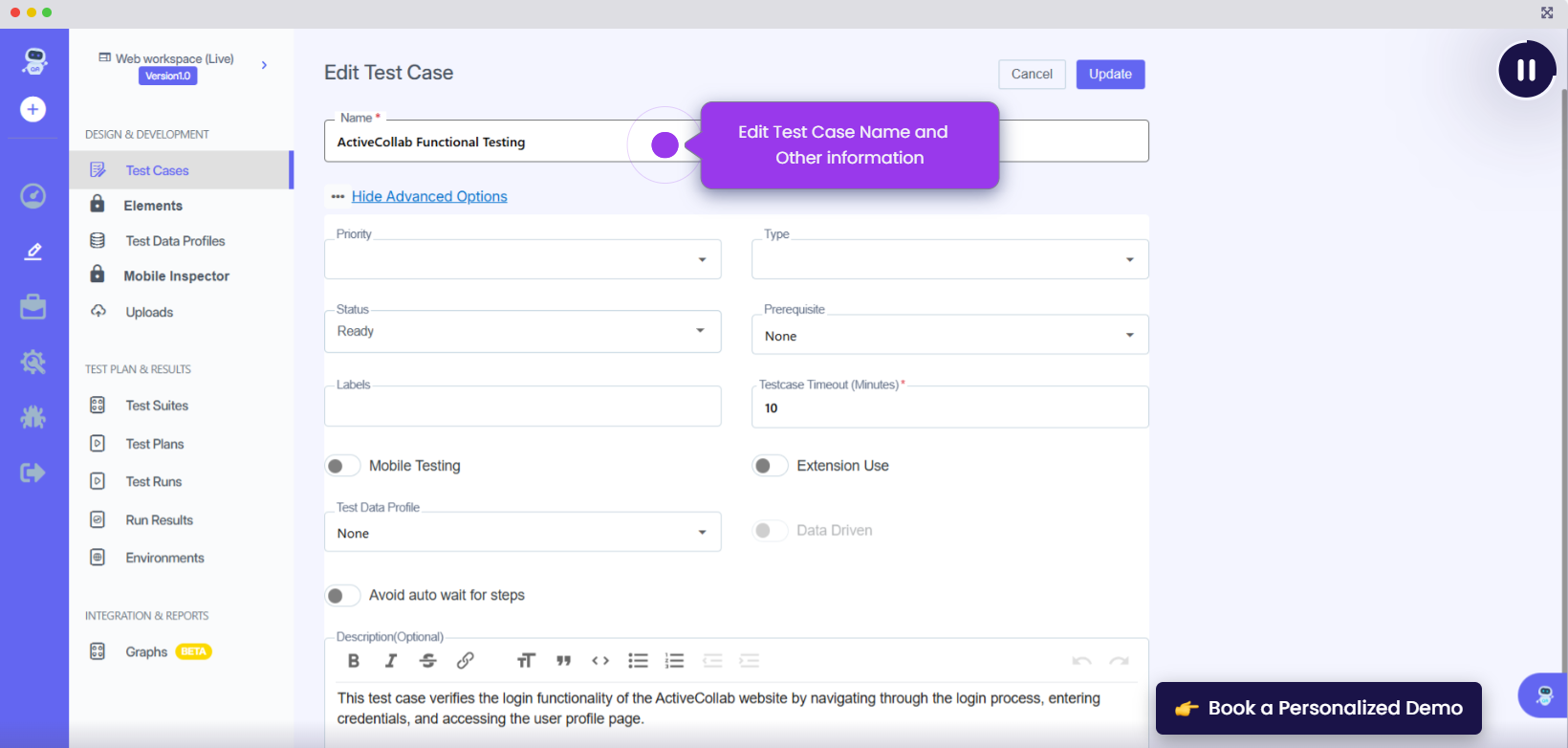The height and width of the screenshot is (748, 1568).
Task: Insert a link using the editor link icon
Action: click(466, 661)
